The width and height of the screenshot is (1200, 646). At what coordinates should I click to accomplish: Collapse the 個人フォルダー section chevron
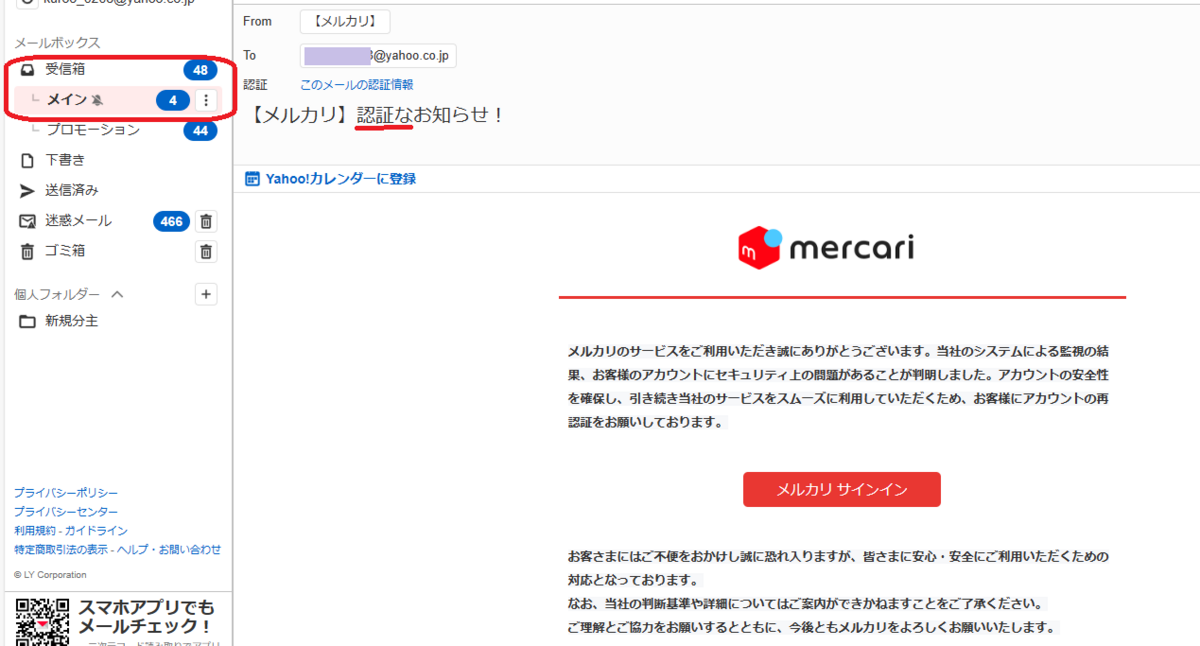tap(117, 294)
